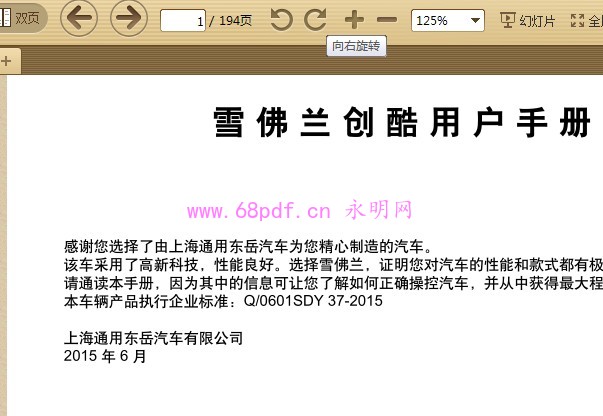
Task: Add a new tab with the plus
Action: coord(6,61)
